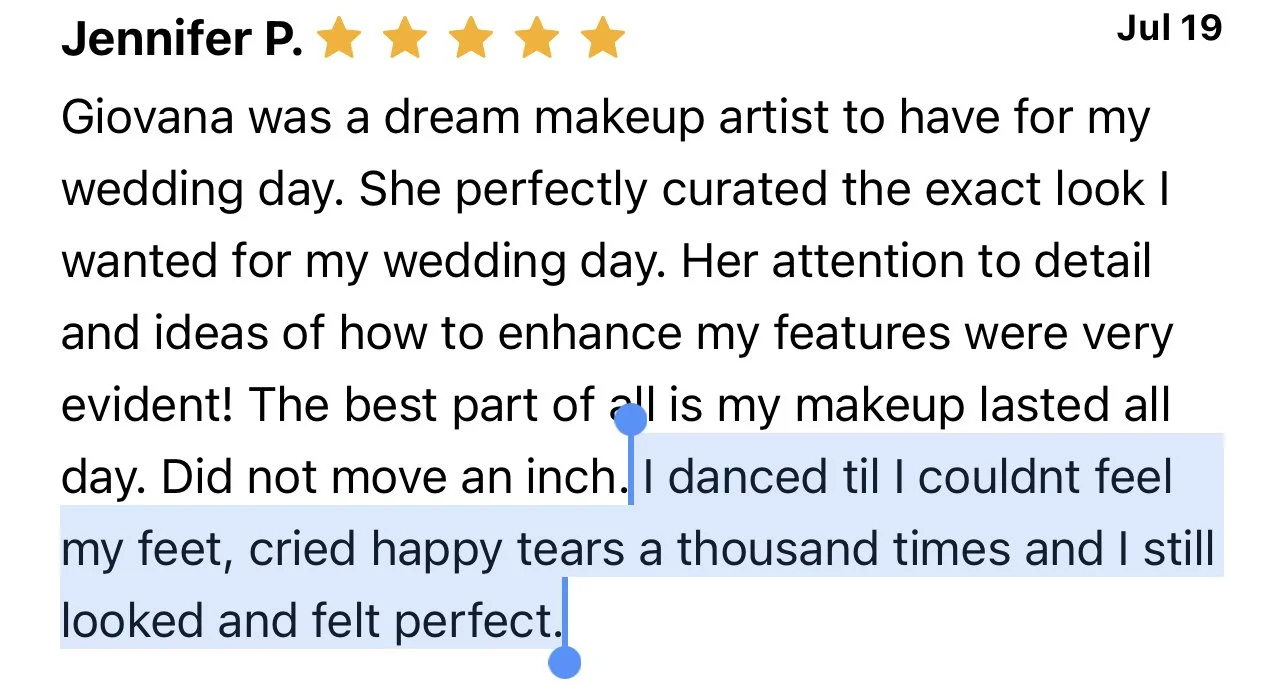Click the word evident! in review
Screen dimensions: 1284x690
point(148,405)
